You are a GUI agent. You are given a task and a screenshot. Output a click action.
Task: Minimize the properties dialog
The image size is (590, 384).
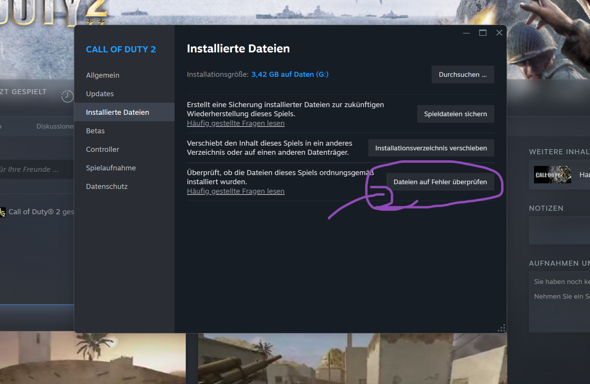(x=466, y=33)
